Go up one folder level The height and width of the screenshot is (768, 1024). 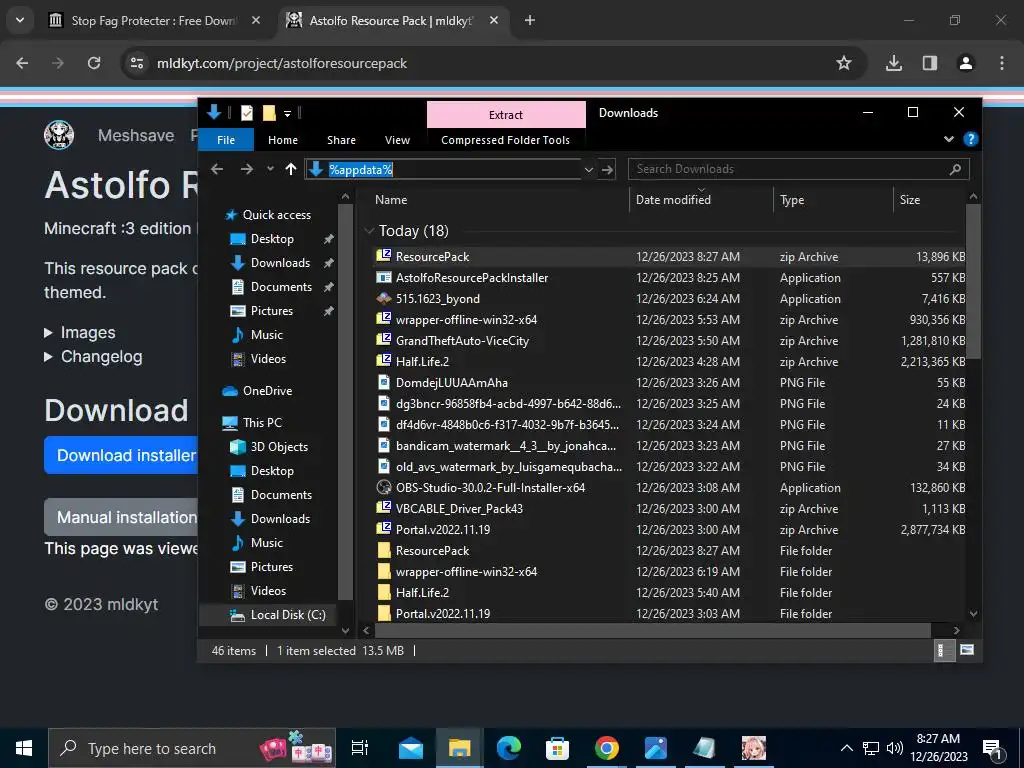pyautogui.click(x=291, y=169)
